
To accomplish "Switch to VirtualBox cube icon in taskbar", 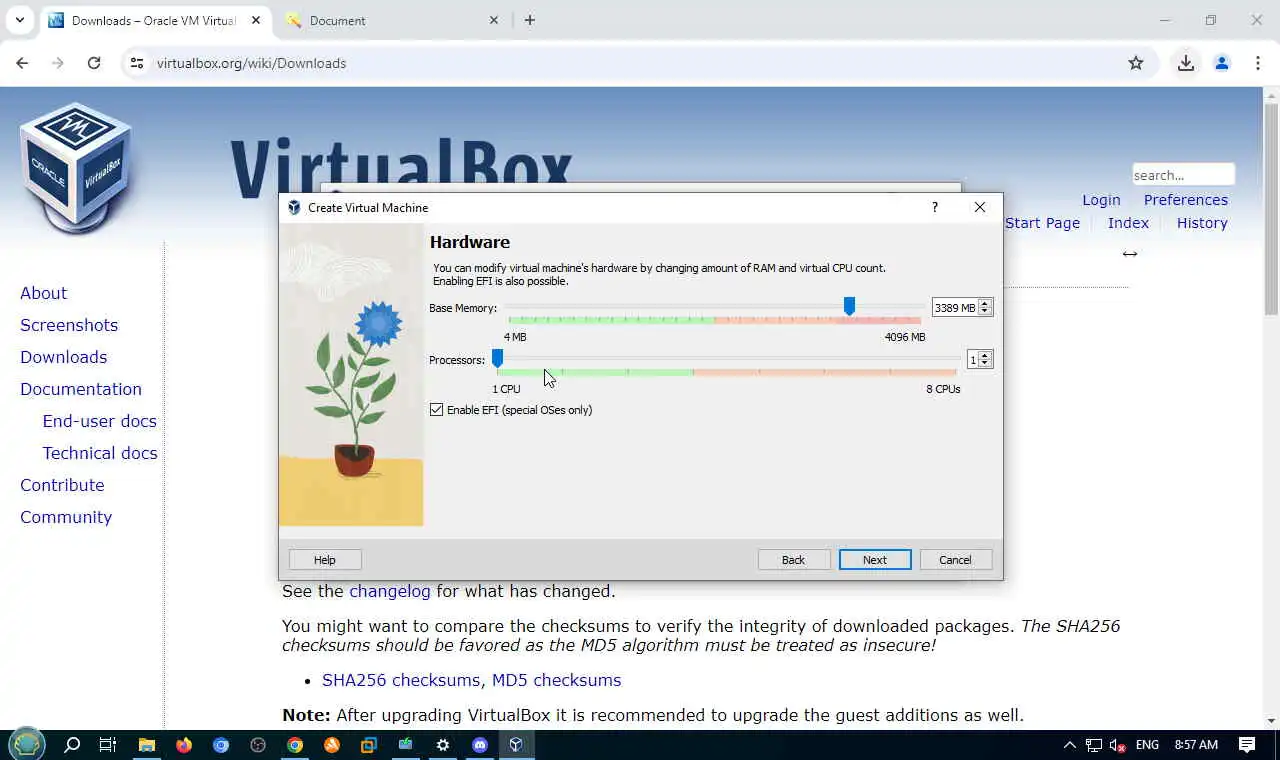I will 516,744.
